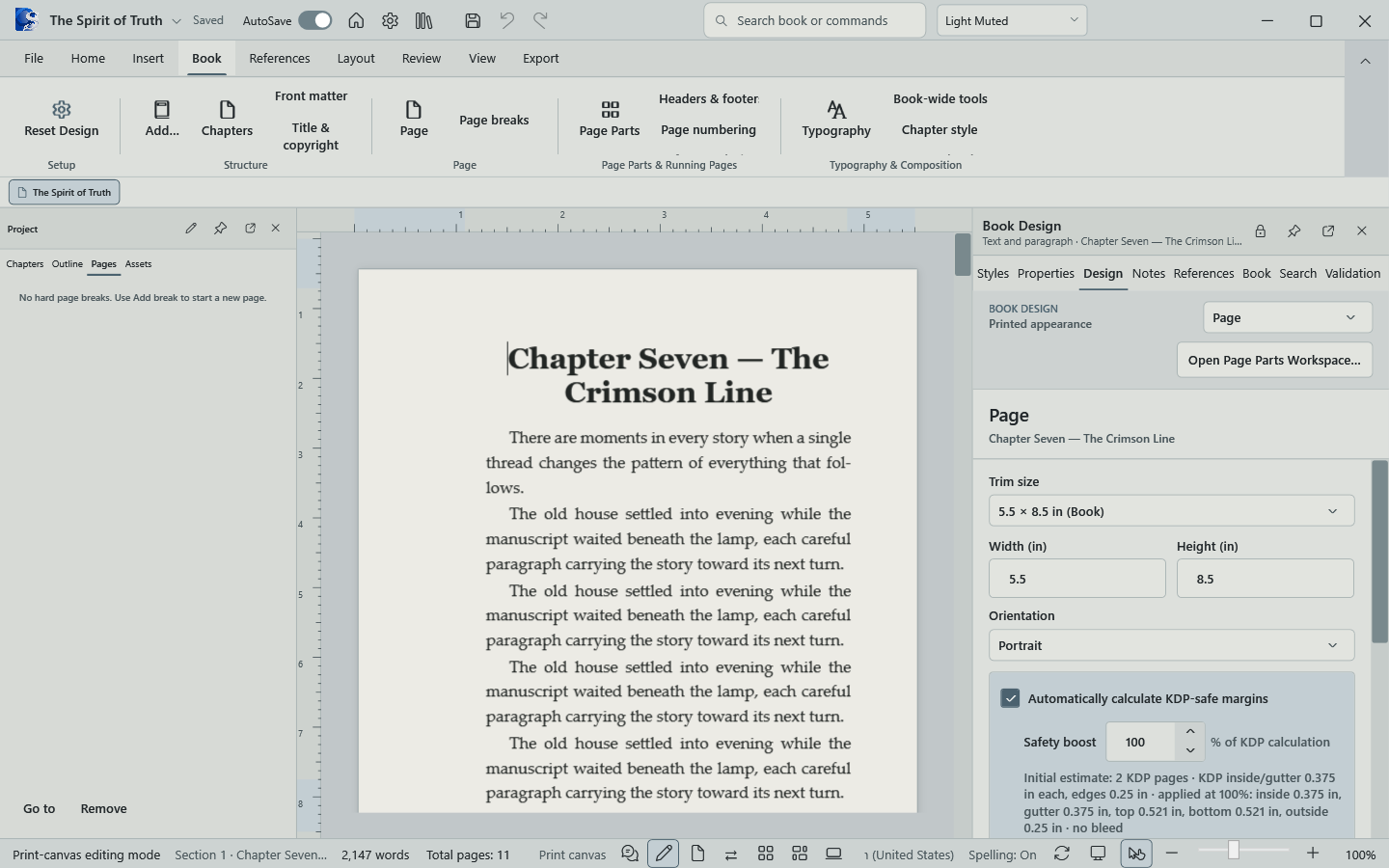
Task: Lock the Book Design panel
Action: pos(1260,231)
